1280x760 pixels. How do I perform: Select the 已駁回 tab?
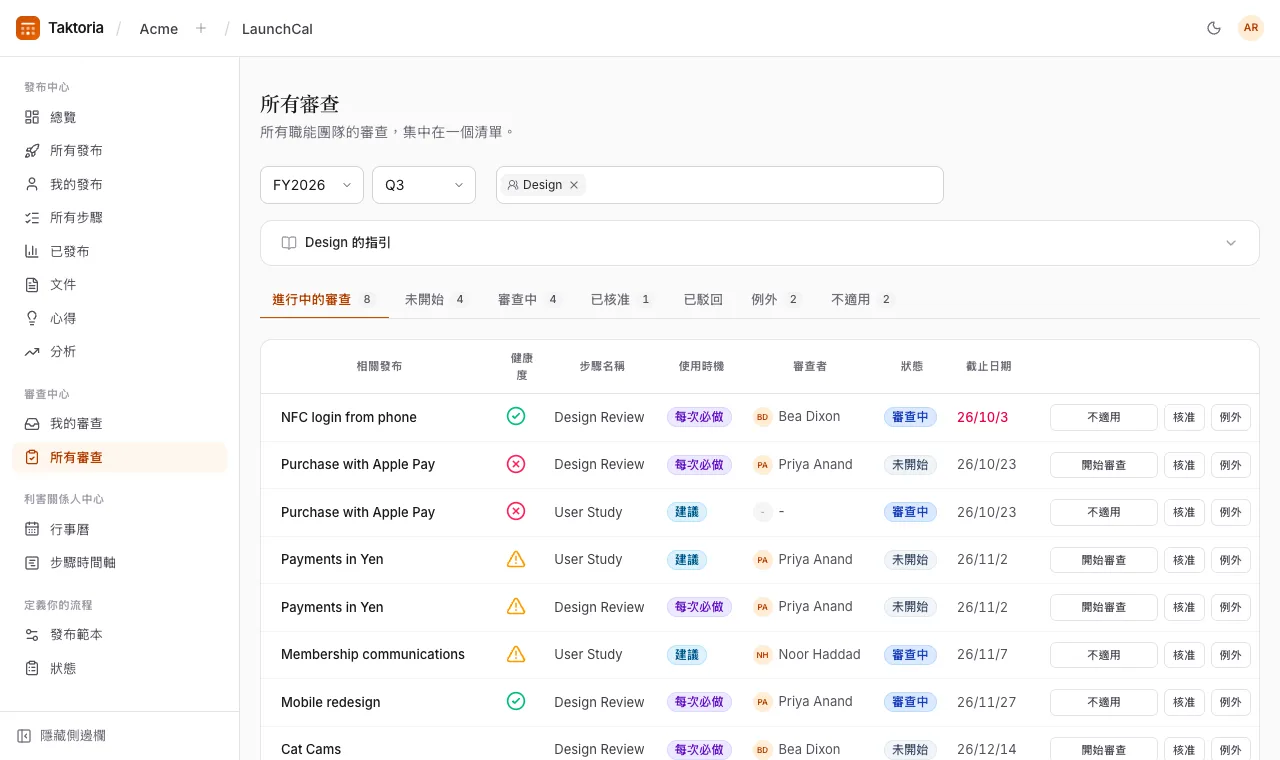tap(703, 299)
